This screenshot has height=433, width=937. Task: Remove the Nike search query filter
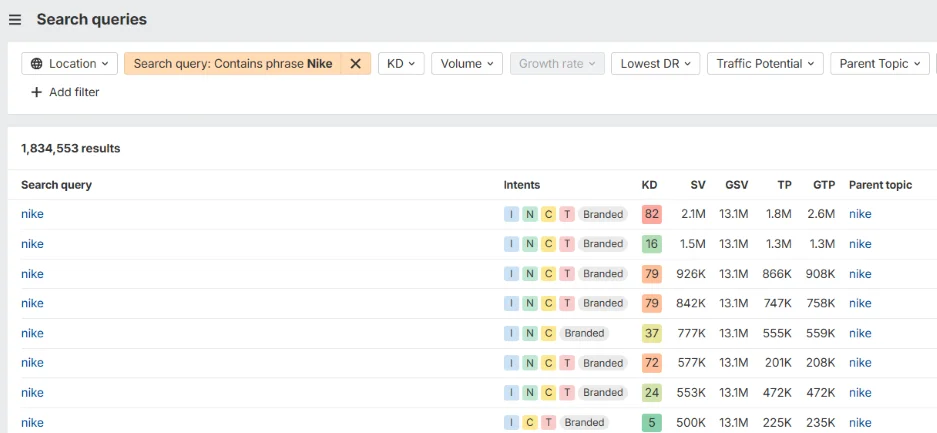tap(355, 64)
